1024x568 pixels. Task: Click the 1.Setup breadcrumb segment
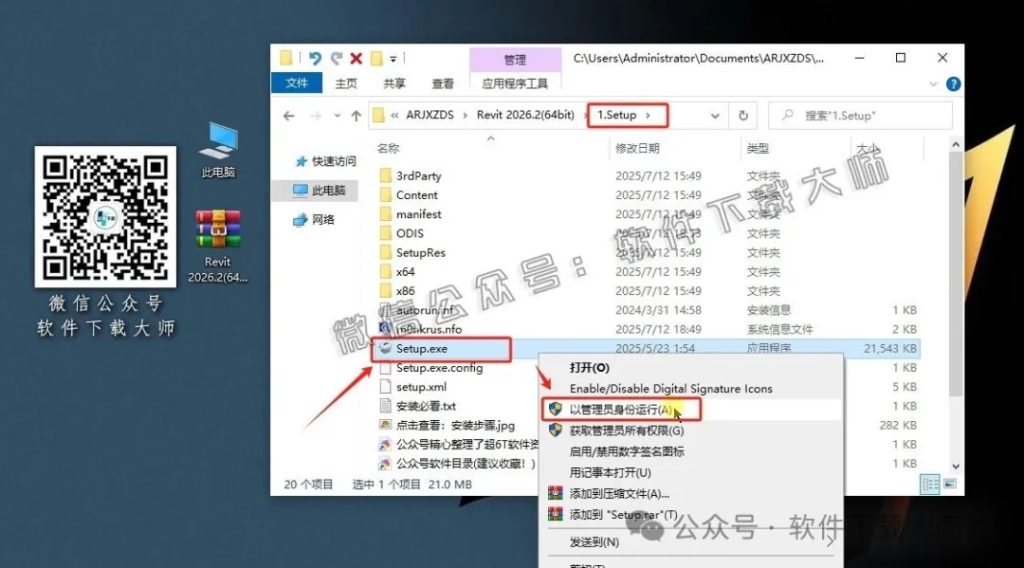tap(616, 115)
